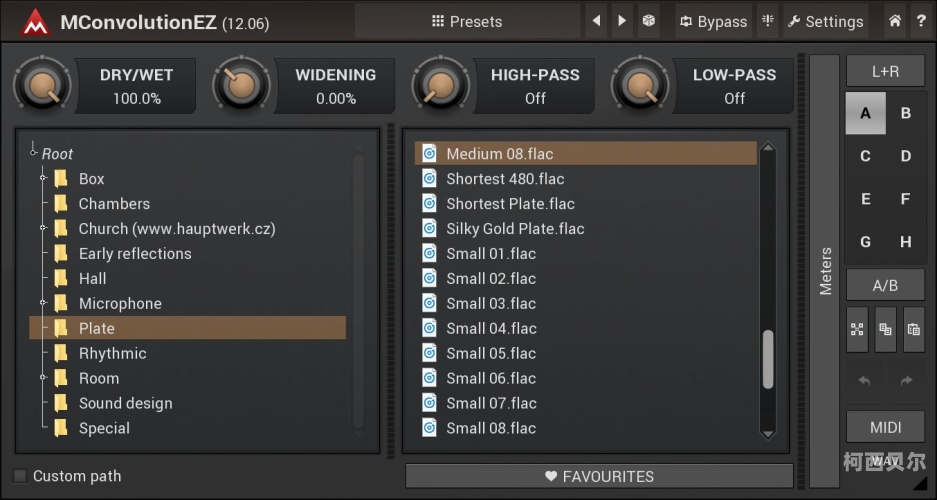
Task: Click the Special folder icon
Action: tap(60, 428)
